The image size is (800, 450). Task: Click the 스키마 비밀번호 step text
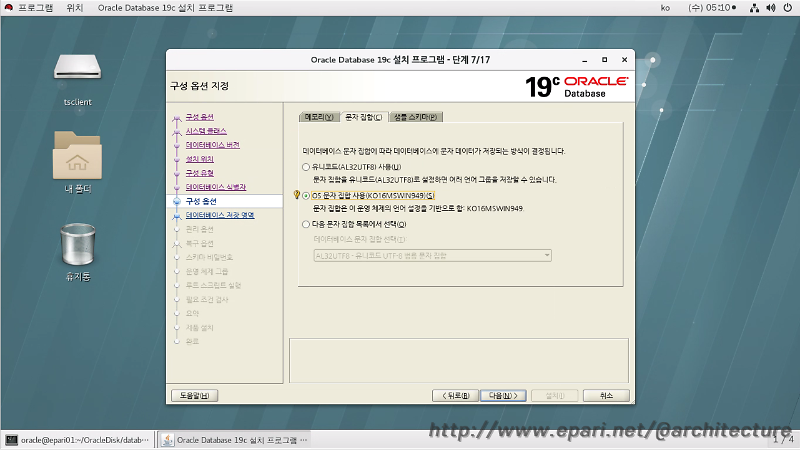click(x=209, y=257)
